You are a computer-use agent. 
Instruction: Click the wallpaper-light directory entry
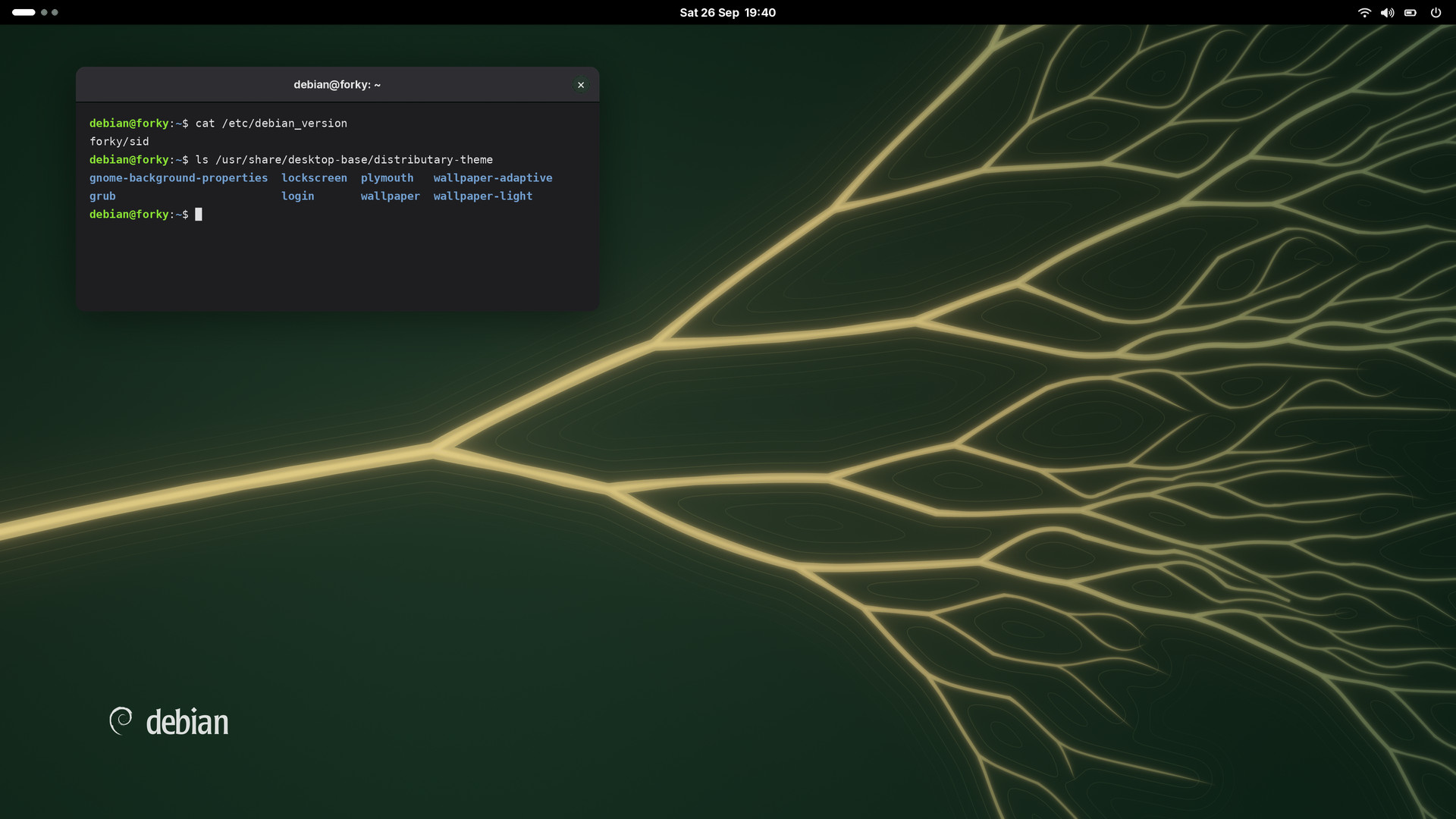tap(483, 196)
